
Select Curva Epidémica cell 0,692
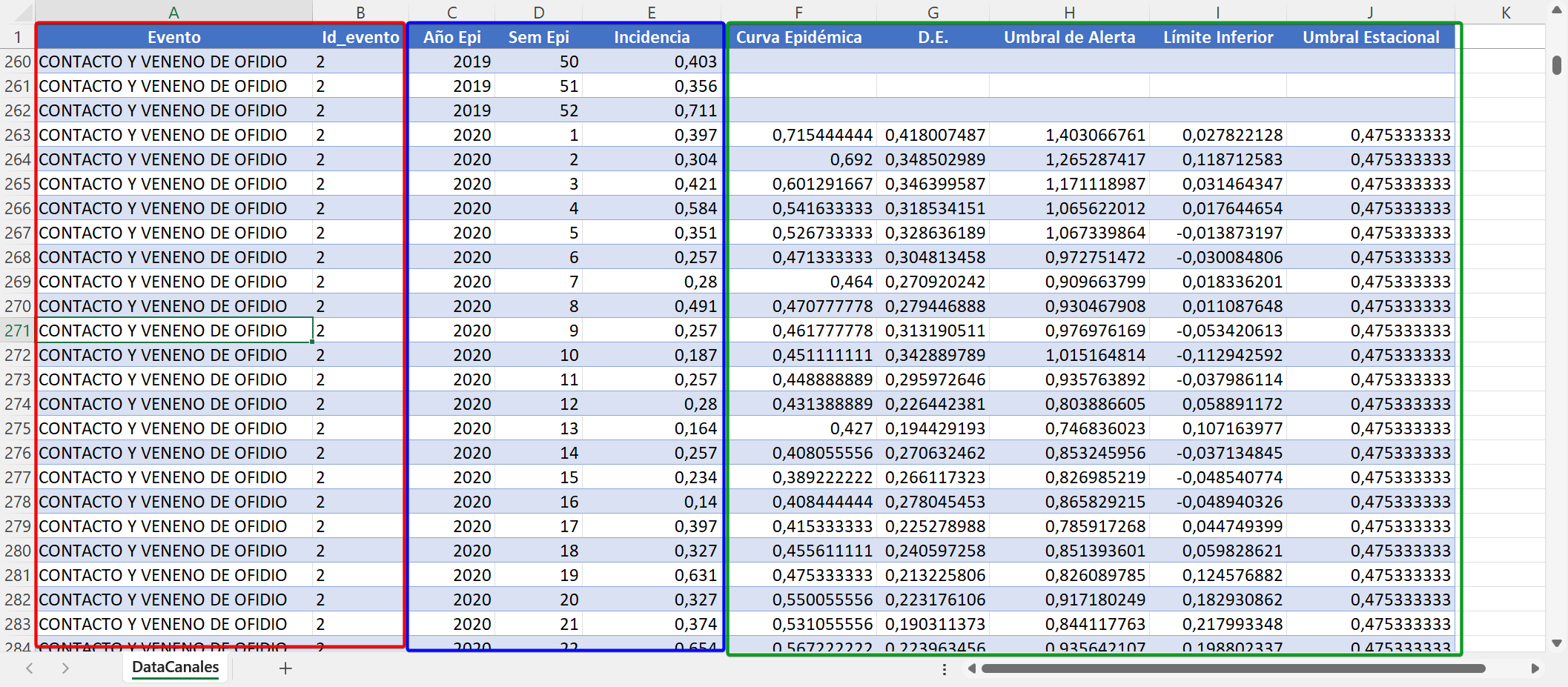798,159
